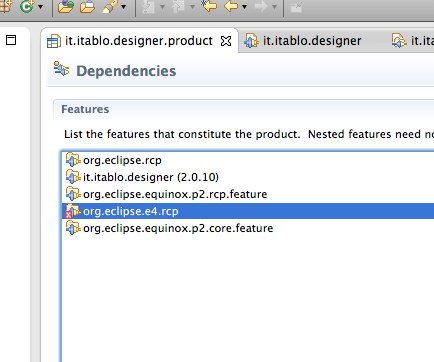Click the greyed Previous Annotation icon
The width and height of the screenshot is (434, 362).
pyautogui.click(x=178, y=6)
